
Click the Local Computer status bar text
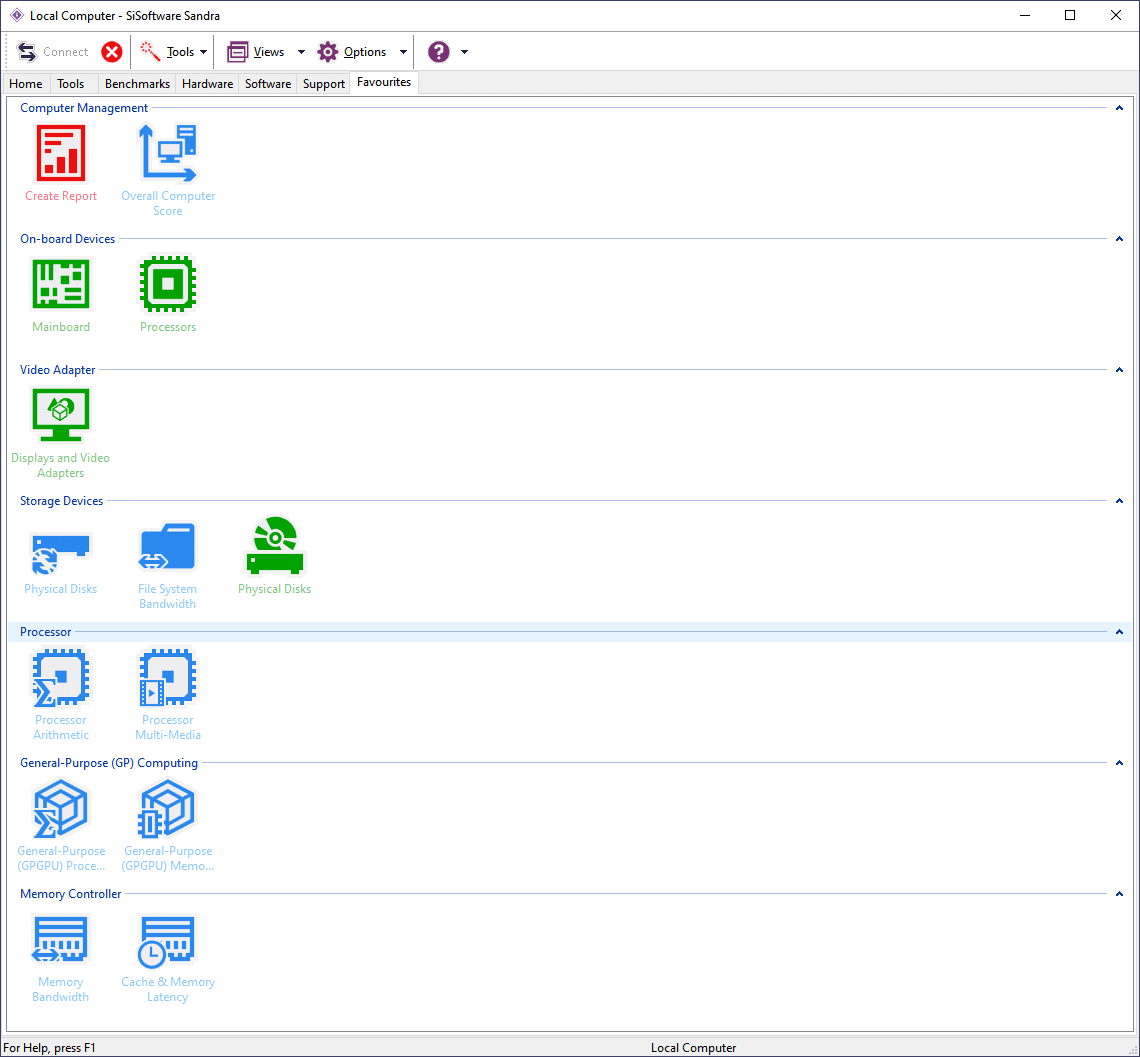[694, 1048]
